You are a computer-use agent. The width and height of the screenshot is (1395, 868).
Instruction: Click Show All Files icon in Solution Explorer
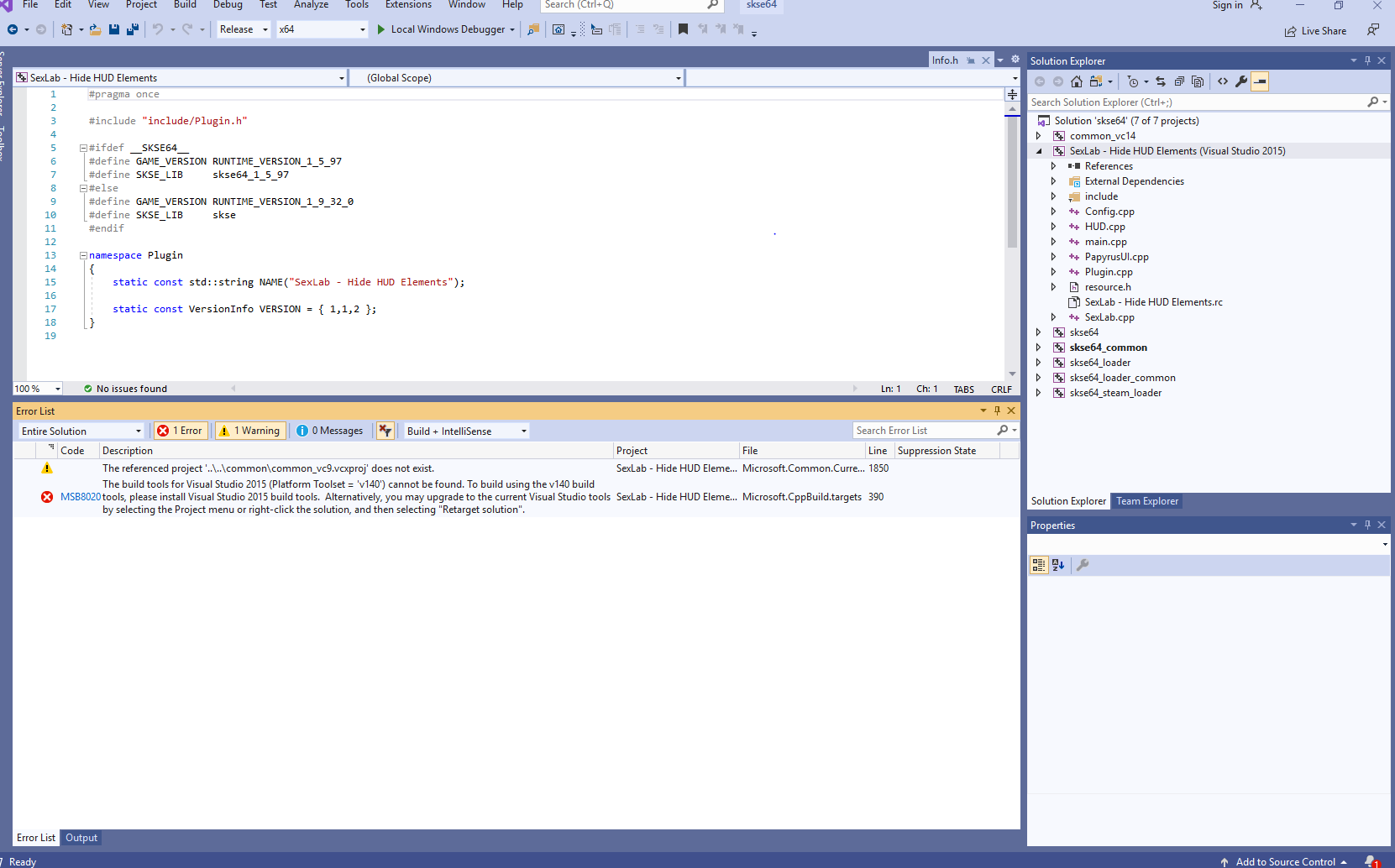coord(1198,81)
